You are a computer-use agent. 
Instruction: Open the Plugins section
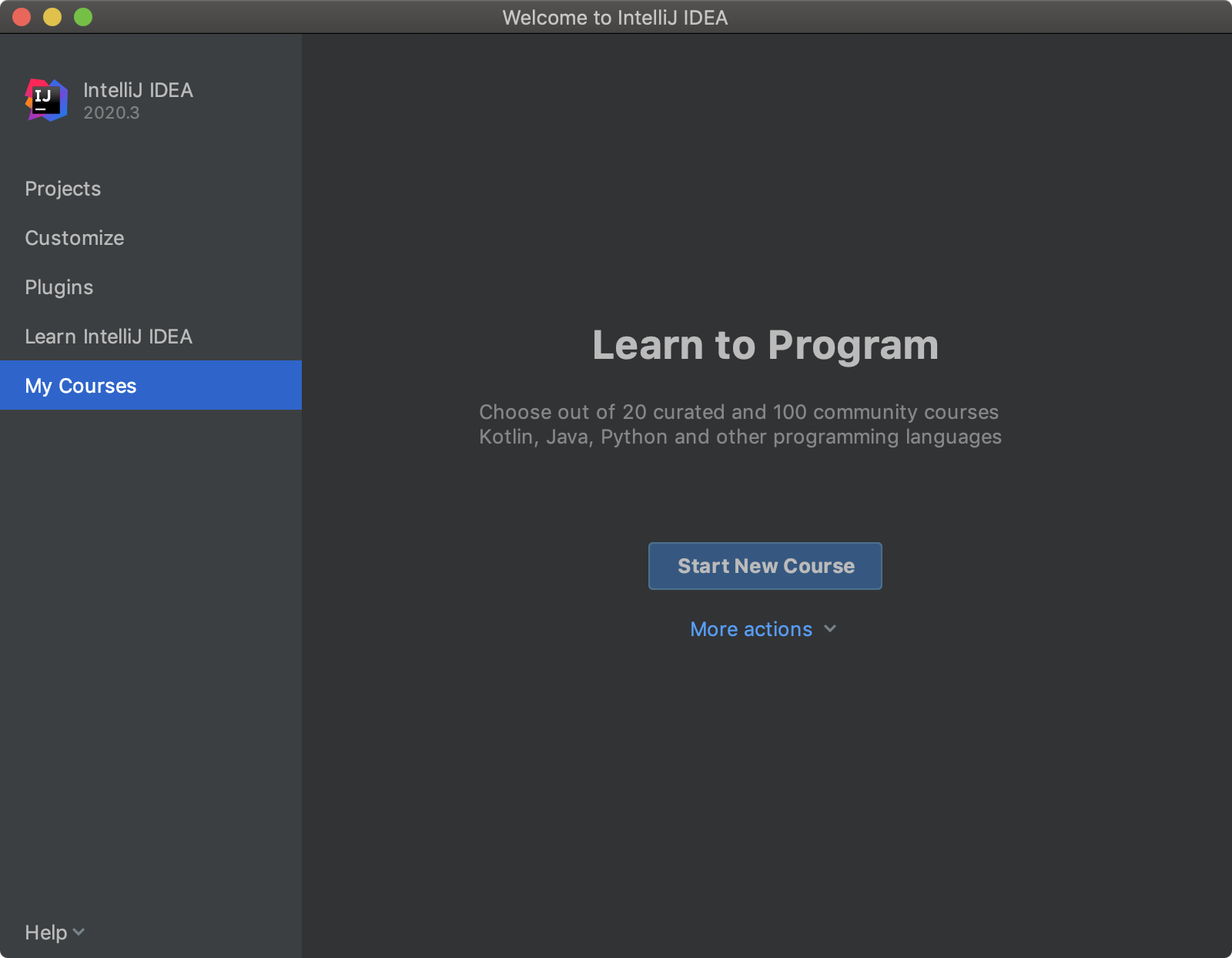(151, 287)
